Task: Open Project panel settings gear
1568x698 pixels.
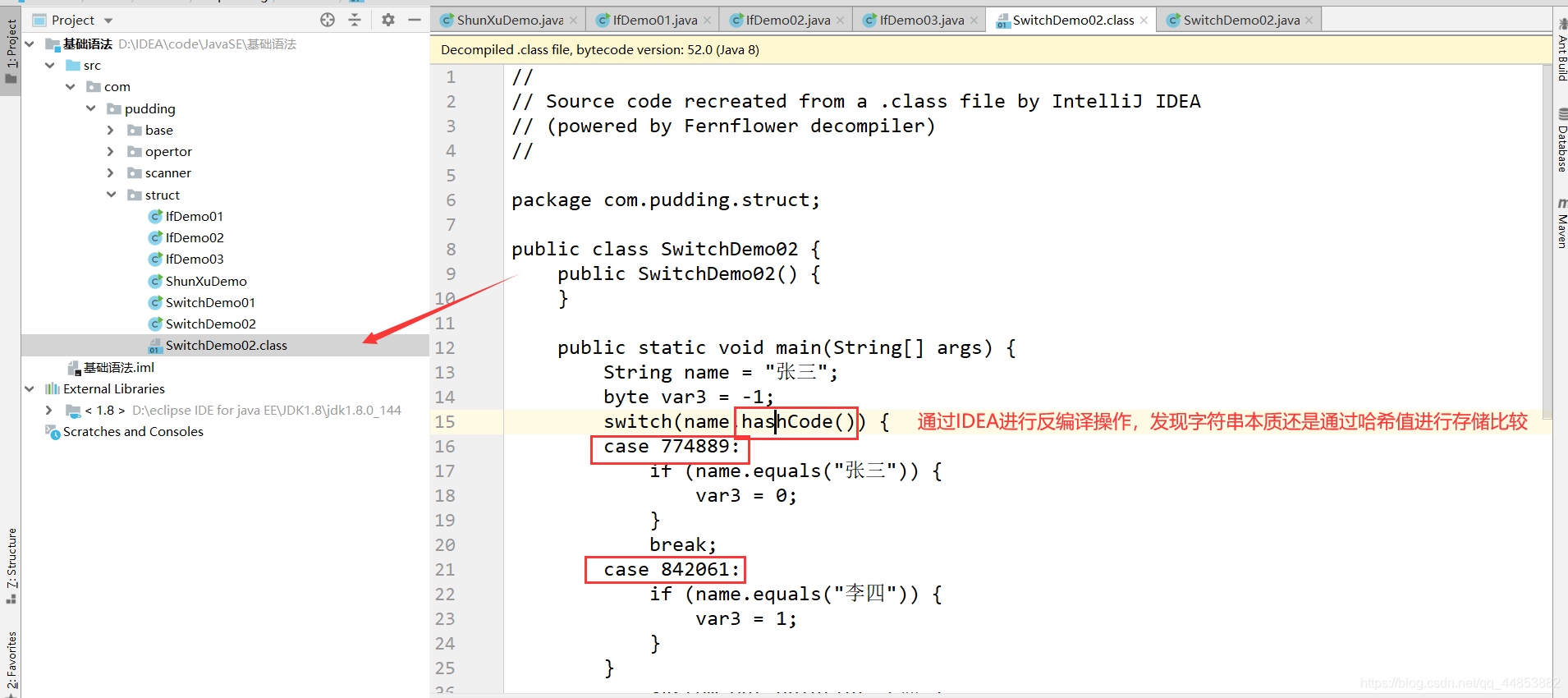Action: pos(388,20)
